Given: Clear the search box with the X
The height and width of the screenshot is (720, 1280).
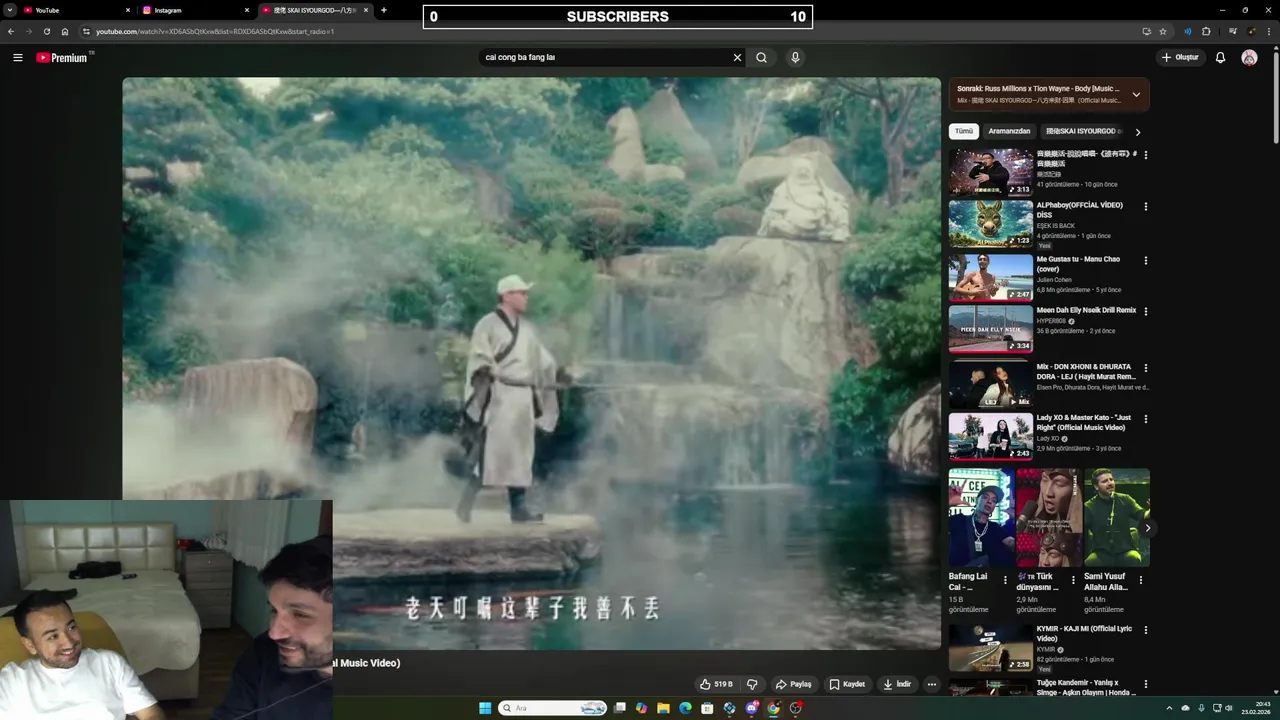Looking at the screenshot, I should [738, 57].
